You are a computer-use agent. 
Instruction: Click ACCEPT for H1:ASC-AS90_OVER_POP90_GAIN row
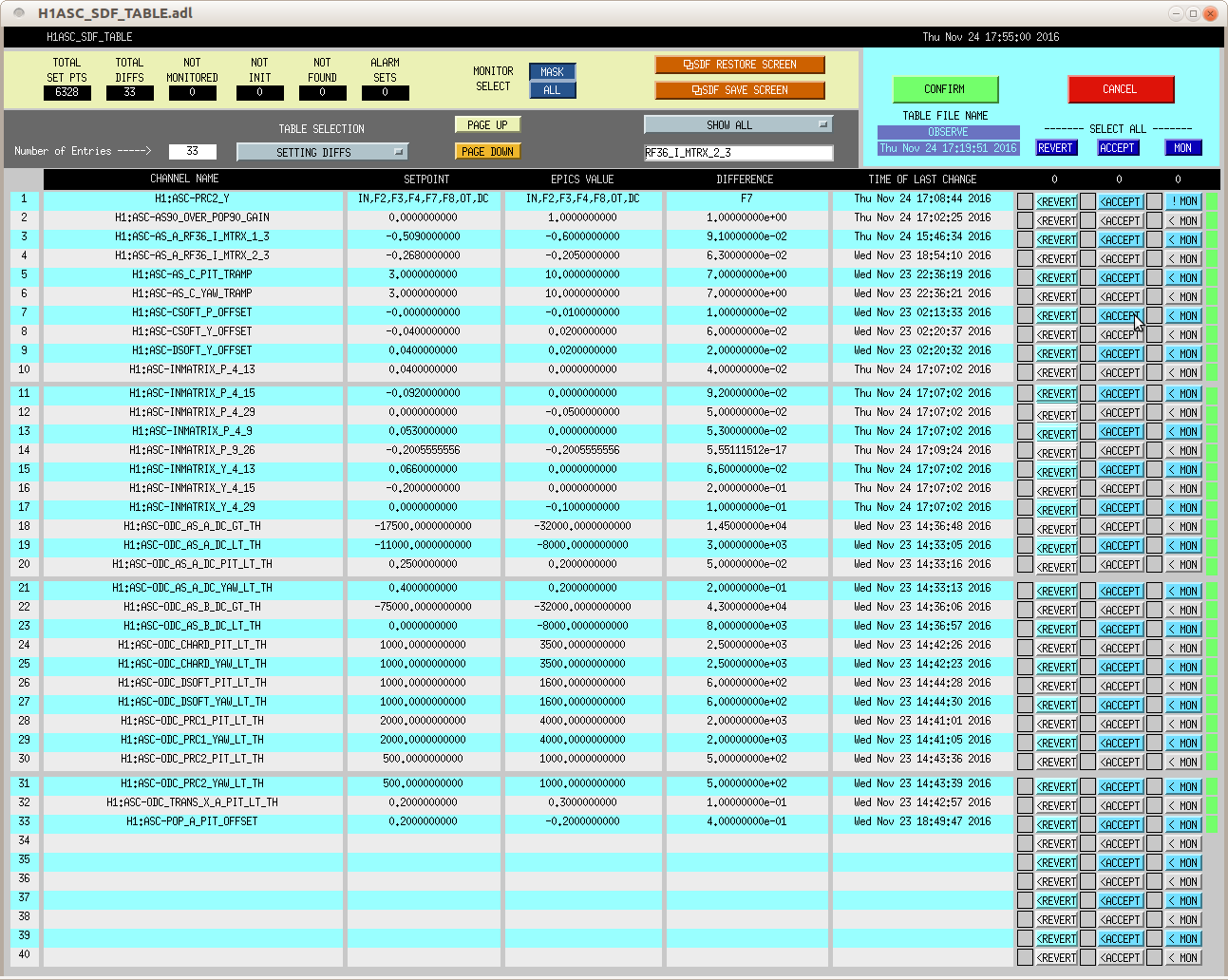[x=1121, y=220]
